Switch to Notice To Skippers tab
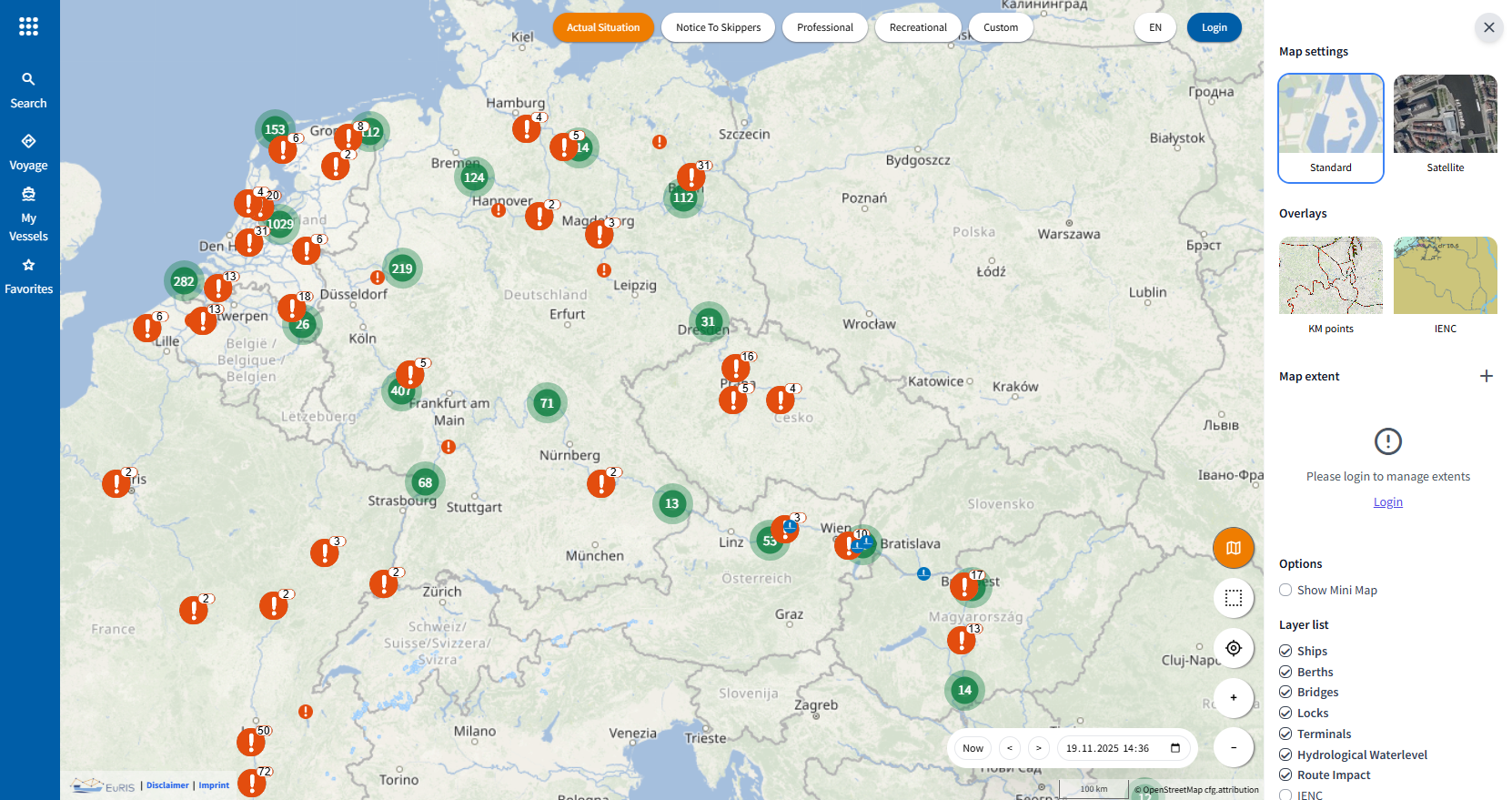 [718, 27]
